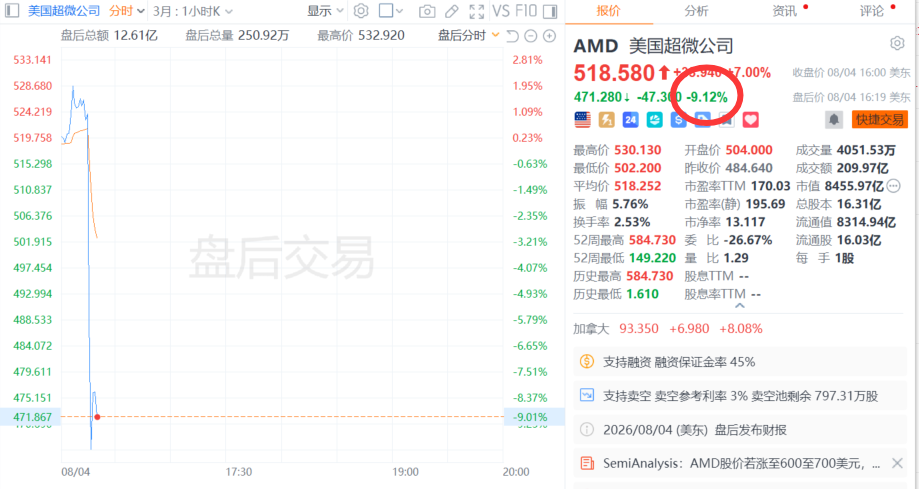Toggle the right panel layout icon
The image size is (919, 489).
click(550, 11)
